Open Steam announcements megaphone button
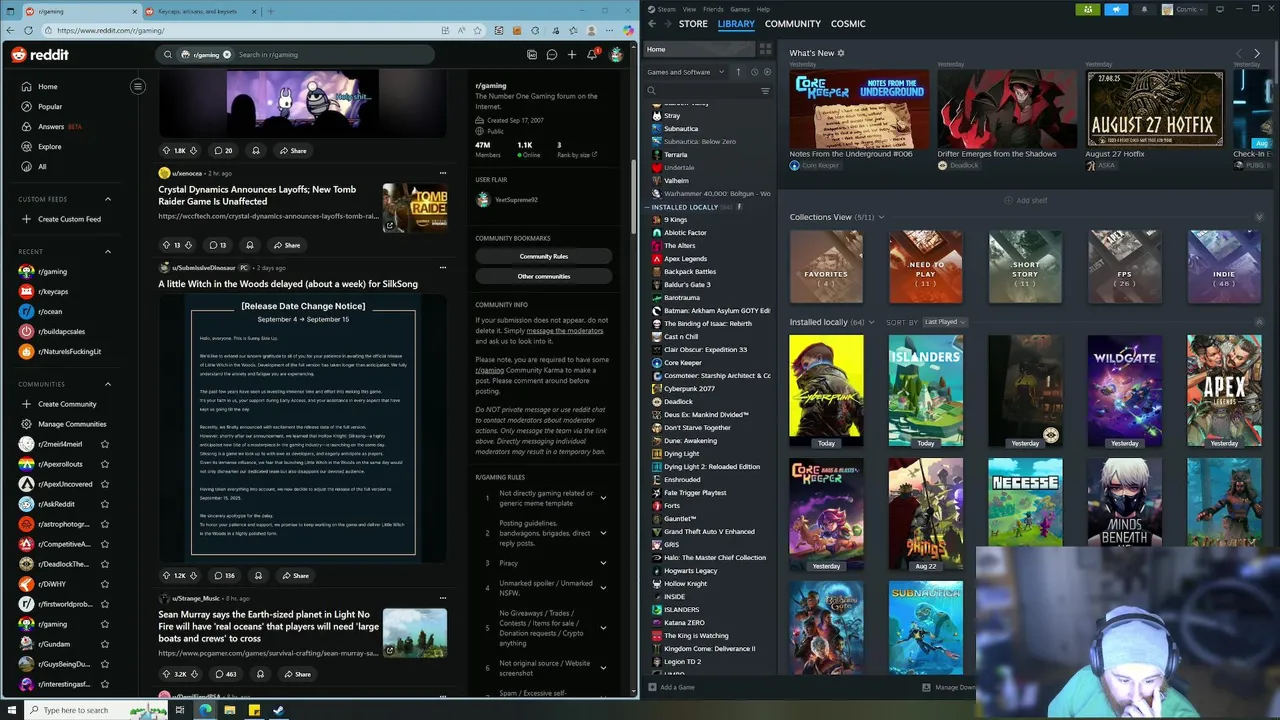Viewport: 1280px width, 720px height. coord(1116,9)
